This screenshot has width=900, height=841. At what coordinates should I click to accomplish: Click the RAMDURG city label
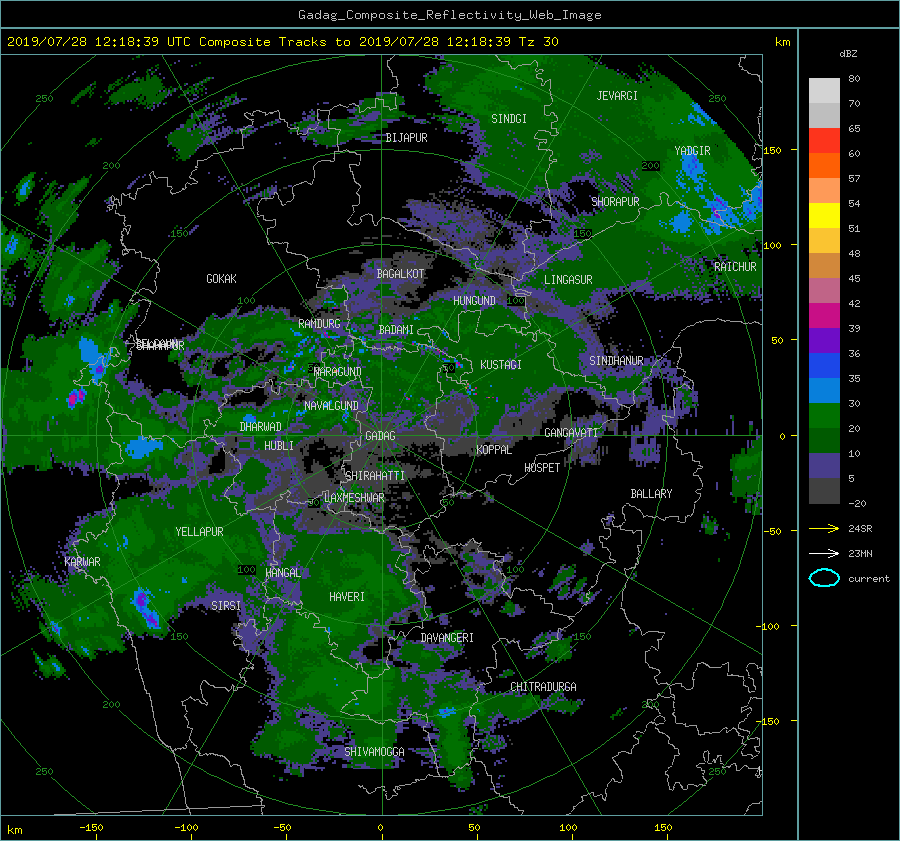[x=319, y=324]
